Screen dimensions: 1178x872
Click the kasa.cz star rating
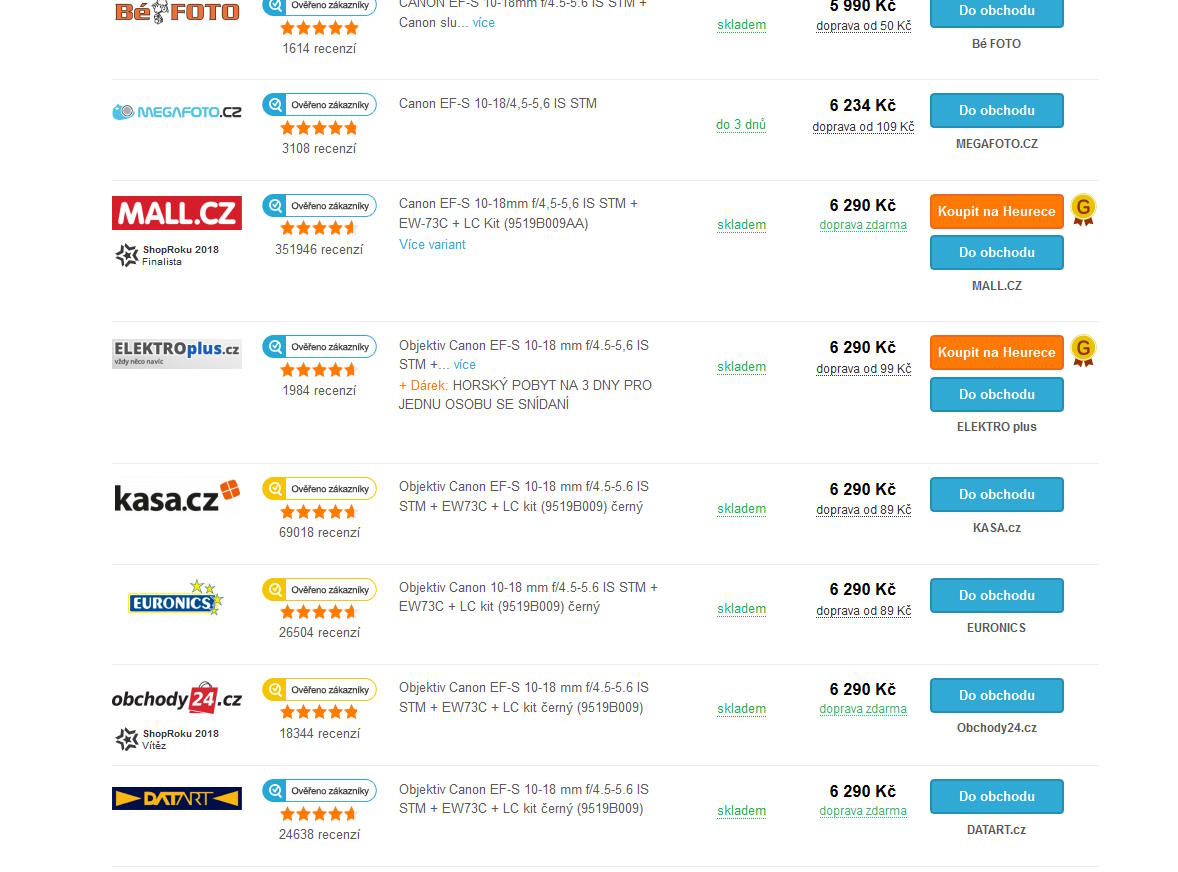(x=319, y=512)
